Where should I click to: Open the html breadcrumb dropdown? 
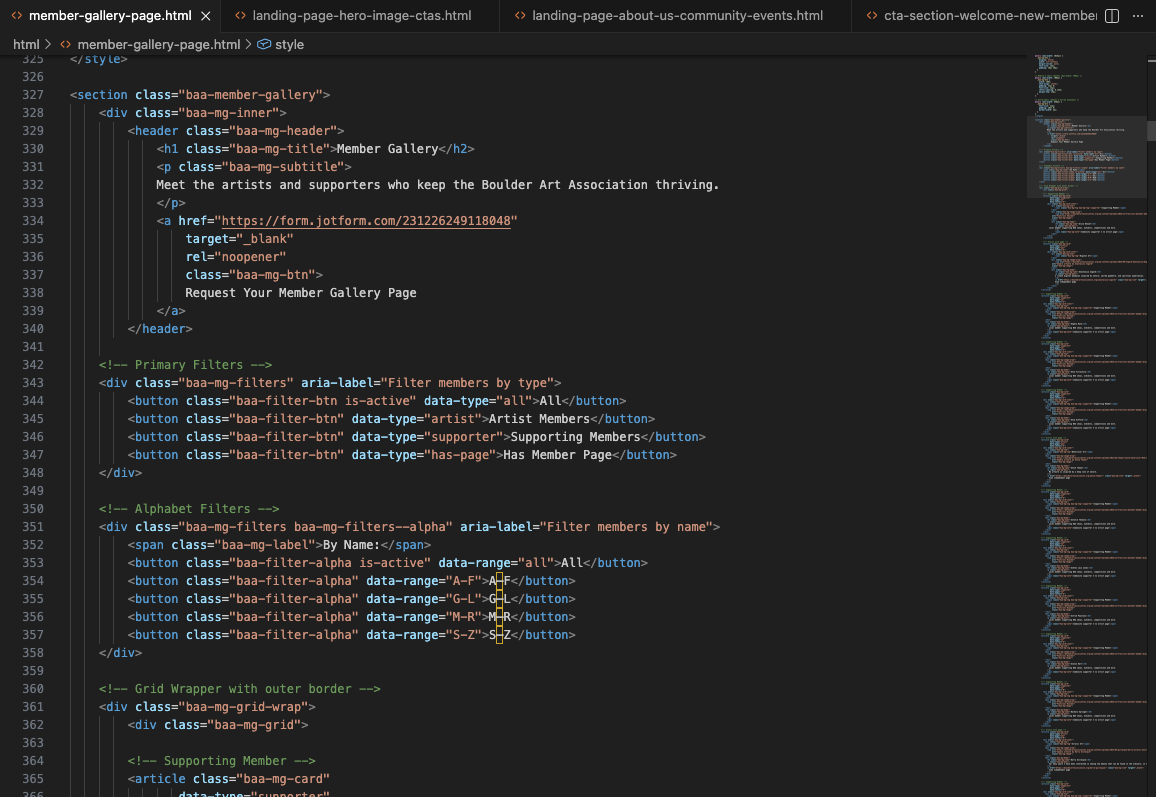point(27,44)
